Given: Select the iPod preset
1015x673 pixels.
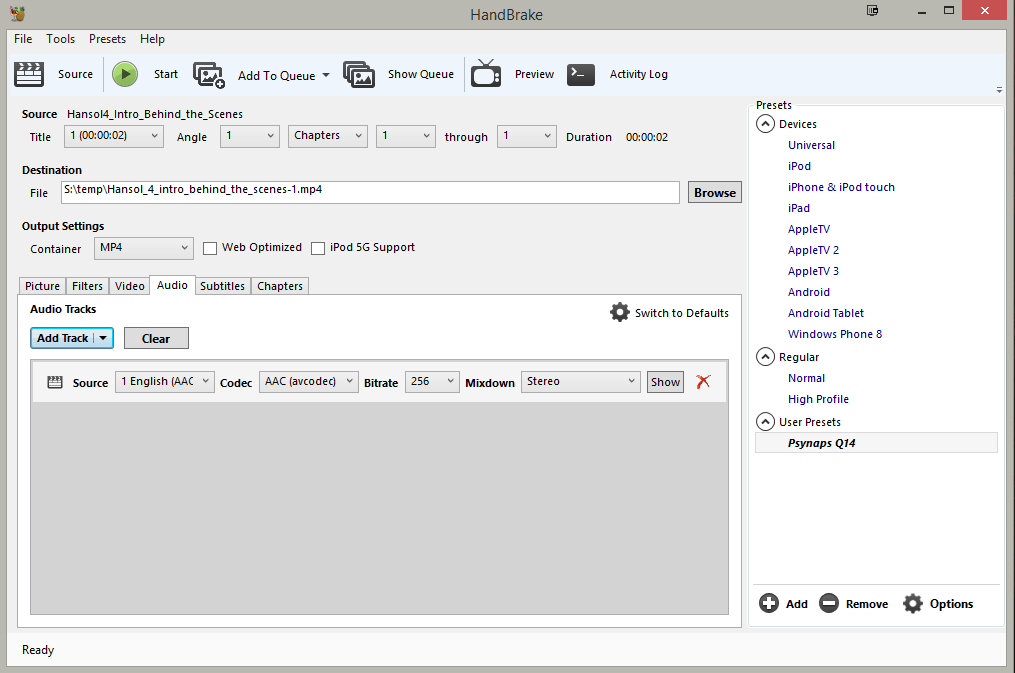Looking at the screenshot, I should point(799,166).
